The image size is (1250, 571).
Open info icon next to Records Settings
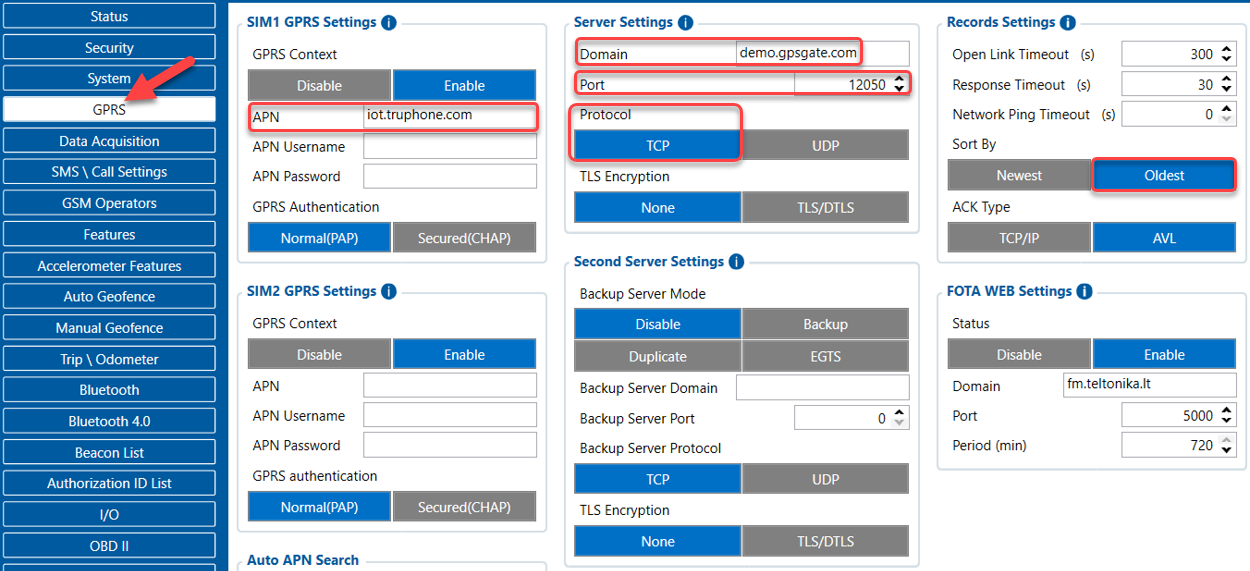1067,22
